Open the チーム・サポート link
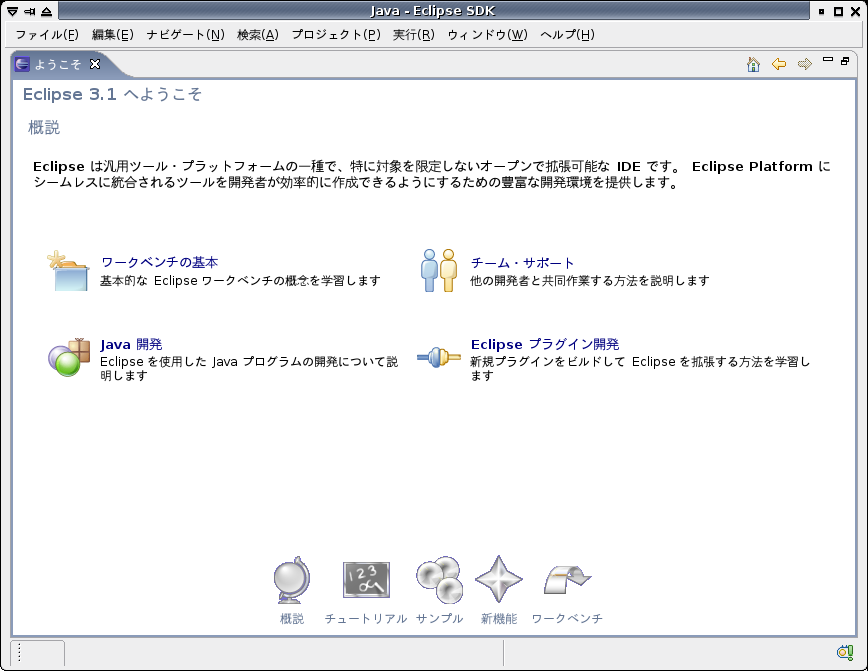This screenshot has height=671, width=868. click(x=522, y=263)
